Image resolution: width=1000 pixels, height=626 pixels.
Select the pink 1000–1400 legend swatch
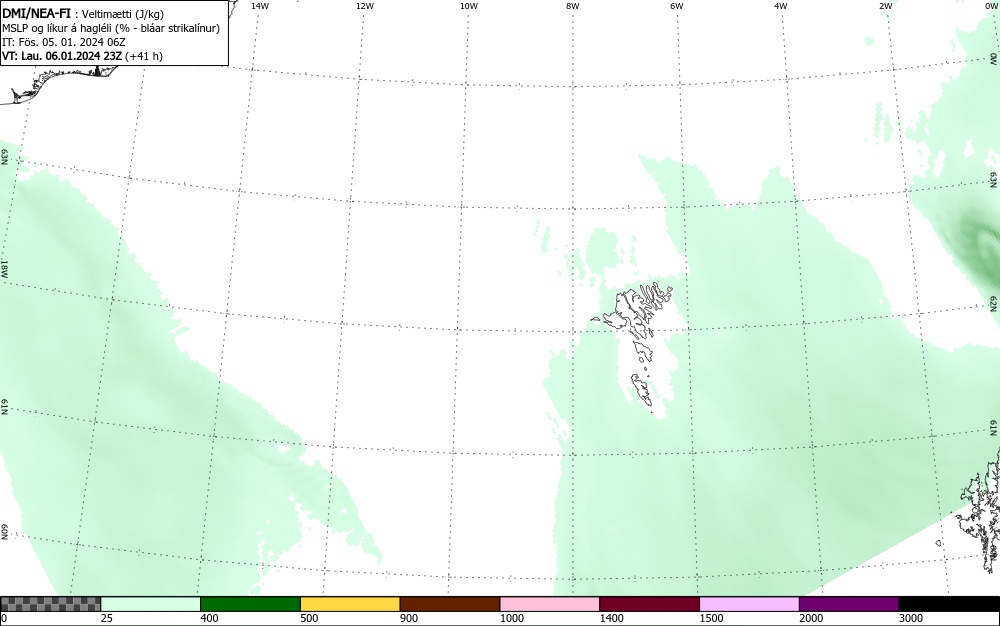pos(550,604)
